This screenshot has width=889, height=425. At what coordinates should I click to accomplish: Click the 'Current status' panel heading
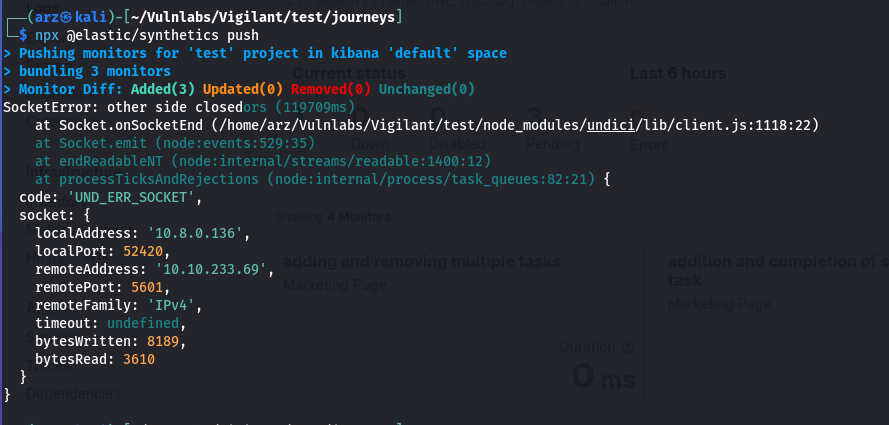tap(349, 74)
